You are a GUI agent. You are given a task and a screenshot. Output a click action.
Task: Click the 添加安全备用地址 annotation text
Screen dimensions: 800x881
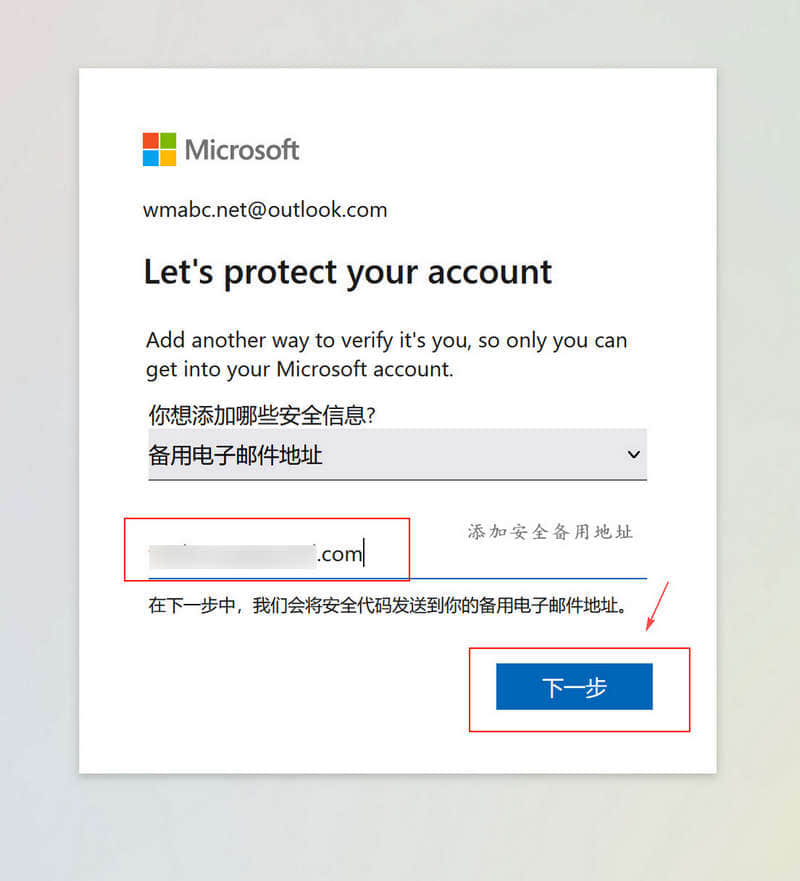(x=550, y=532)
